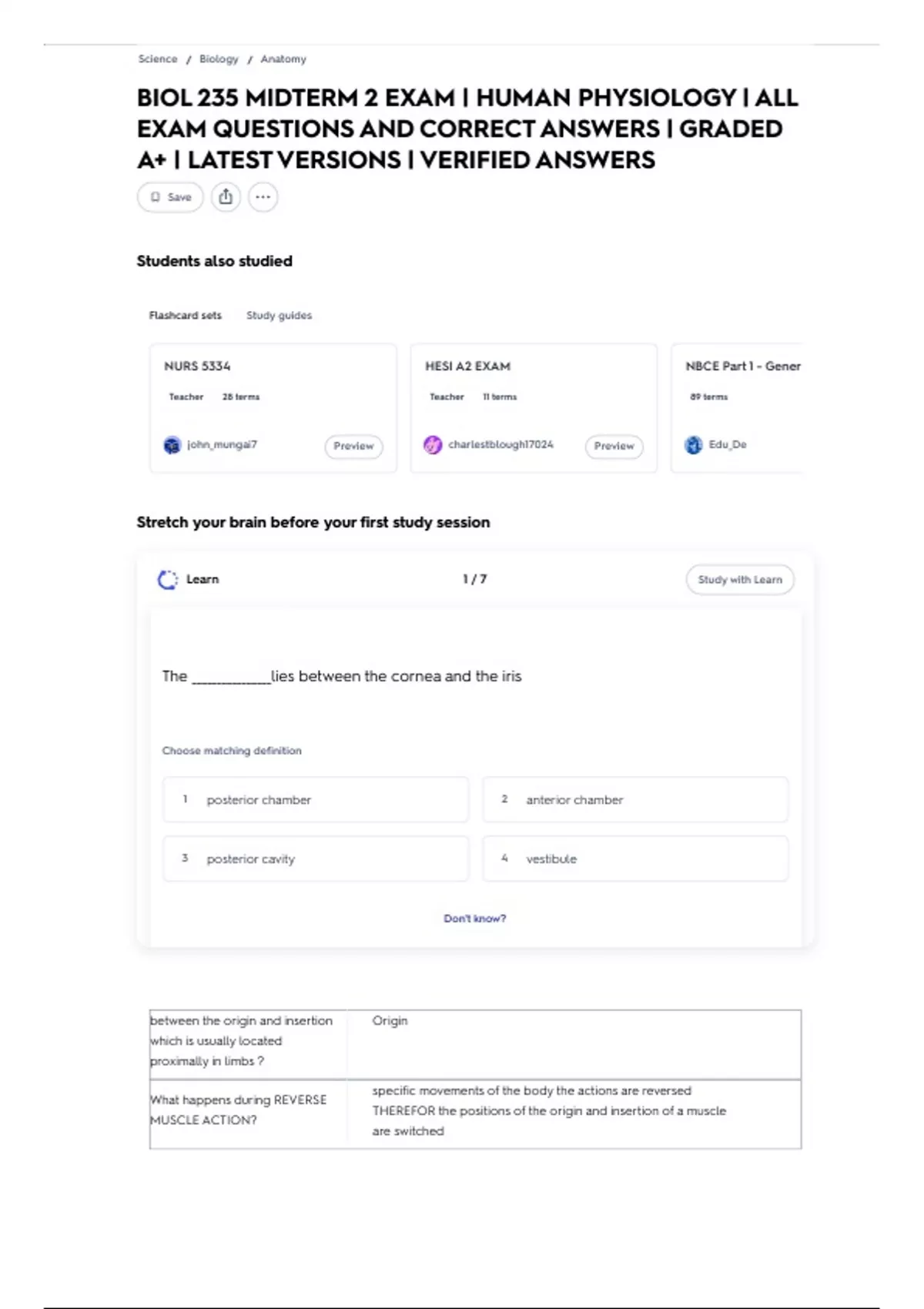Image resolution: width=924 pixels, height=1309 pixels.
Task: Open the three-dot more options menu
Action: tap(263, 197)
